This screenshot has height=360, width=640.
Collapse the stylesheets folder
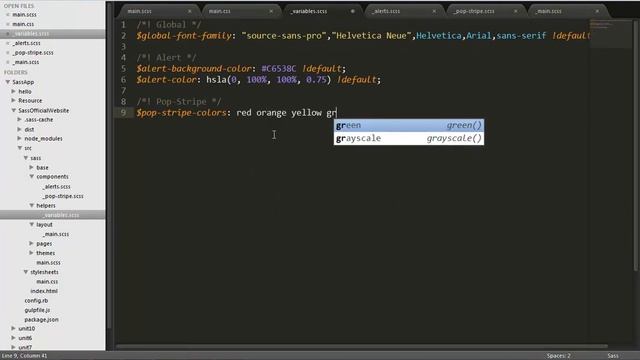(x=26, y=272)
